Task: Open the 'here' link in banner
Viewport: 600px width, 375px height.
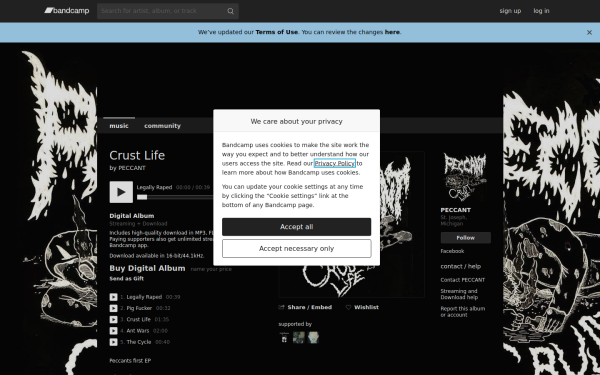Action: click(x=392, y=32)
